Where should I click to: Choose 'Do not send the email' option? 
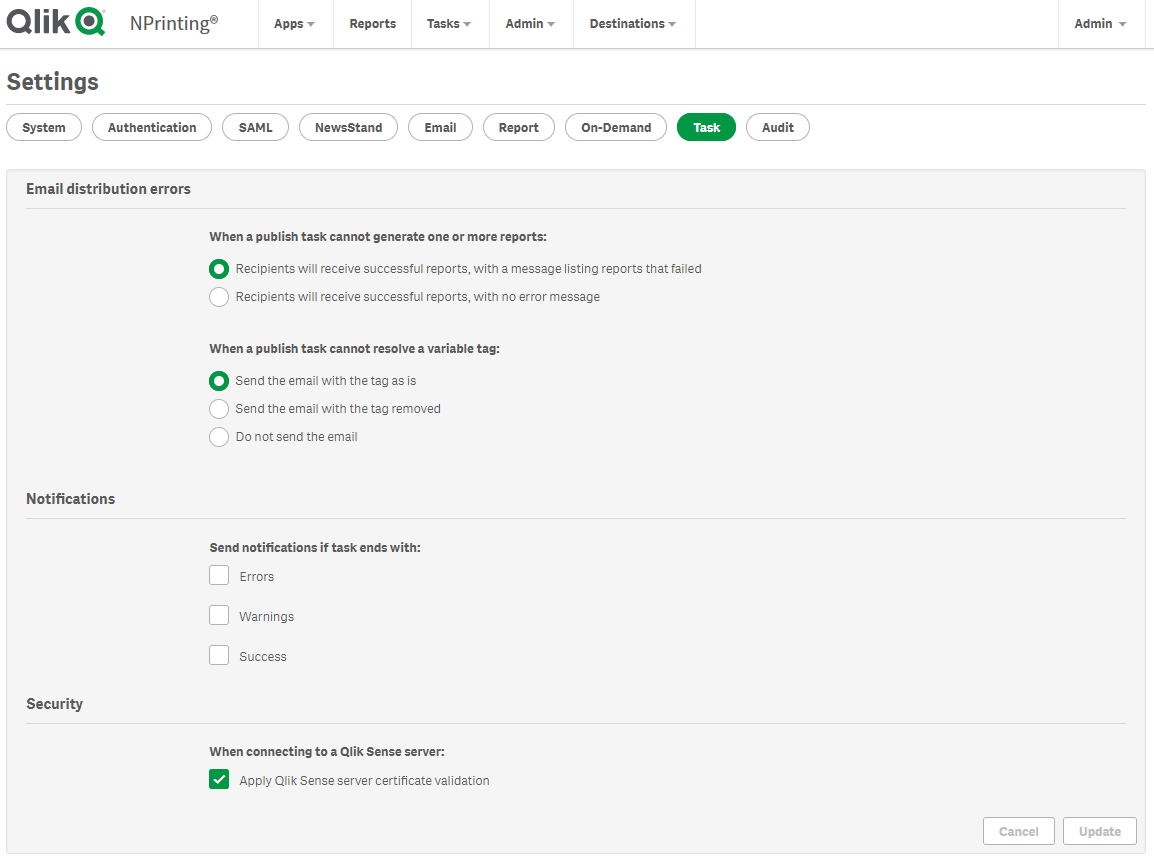point(219,437)
